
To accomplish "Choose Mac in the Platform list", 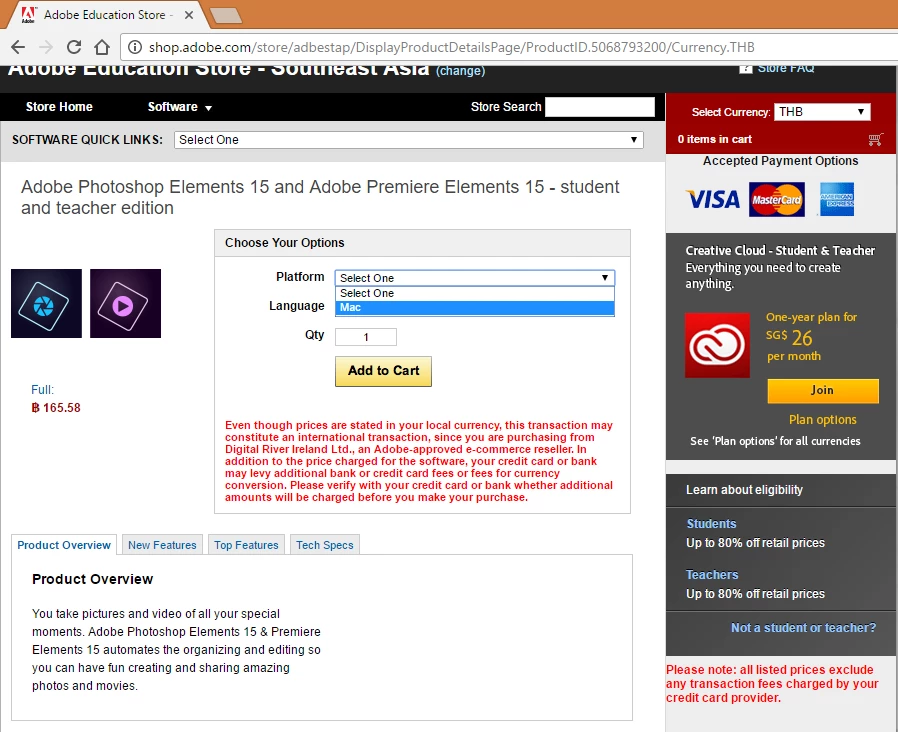I will tap(475, 308).
